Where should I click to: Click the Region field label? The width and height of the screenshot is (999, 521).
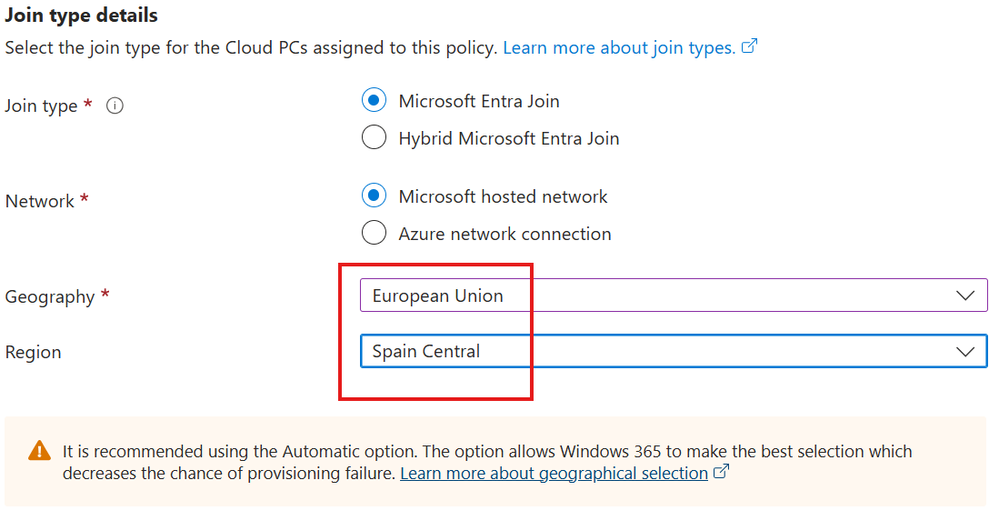click(33, 352)
